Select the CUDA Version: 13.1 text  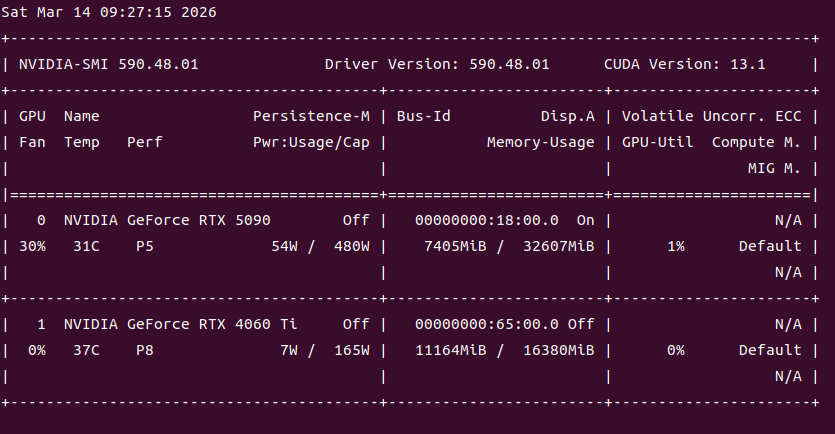tap(685, 64)
